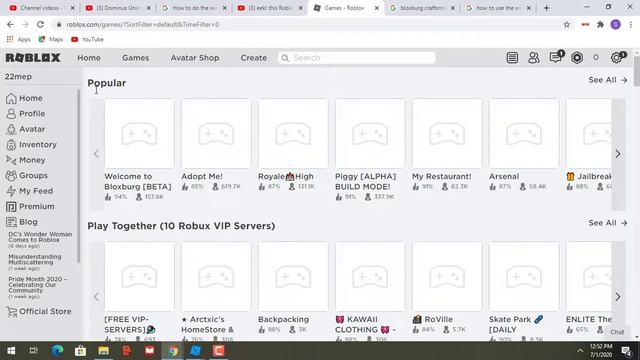The height and width of the screenshot is (360, 640).
Task: Open the Chat button
Action: 617,332
